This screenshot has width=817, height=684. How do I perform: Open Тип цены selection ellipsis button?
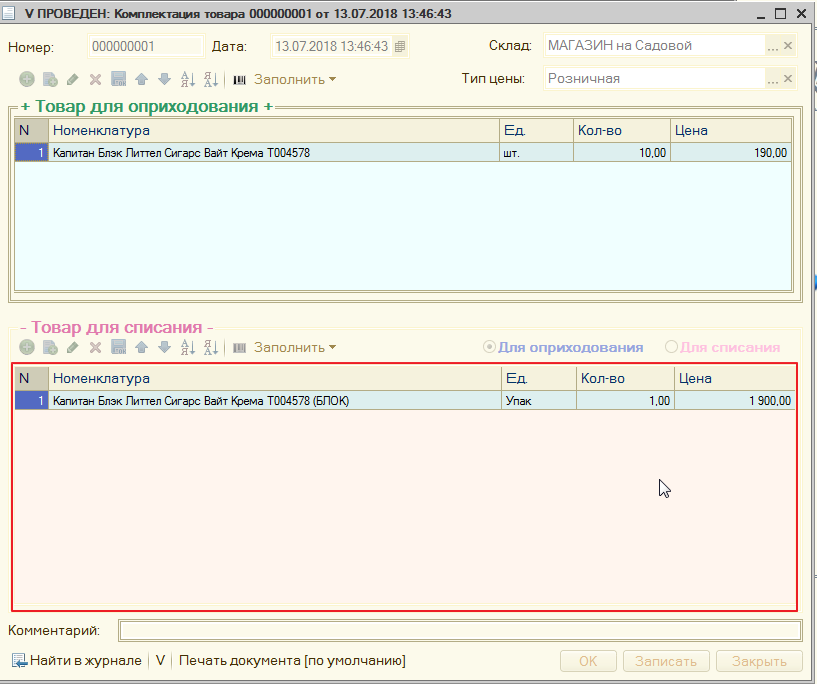pos(773,79)
